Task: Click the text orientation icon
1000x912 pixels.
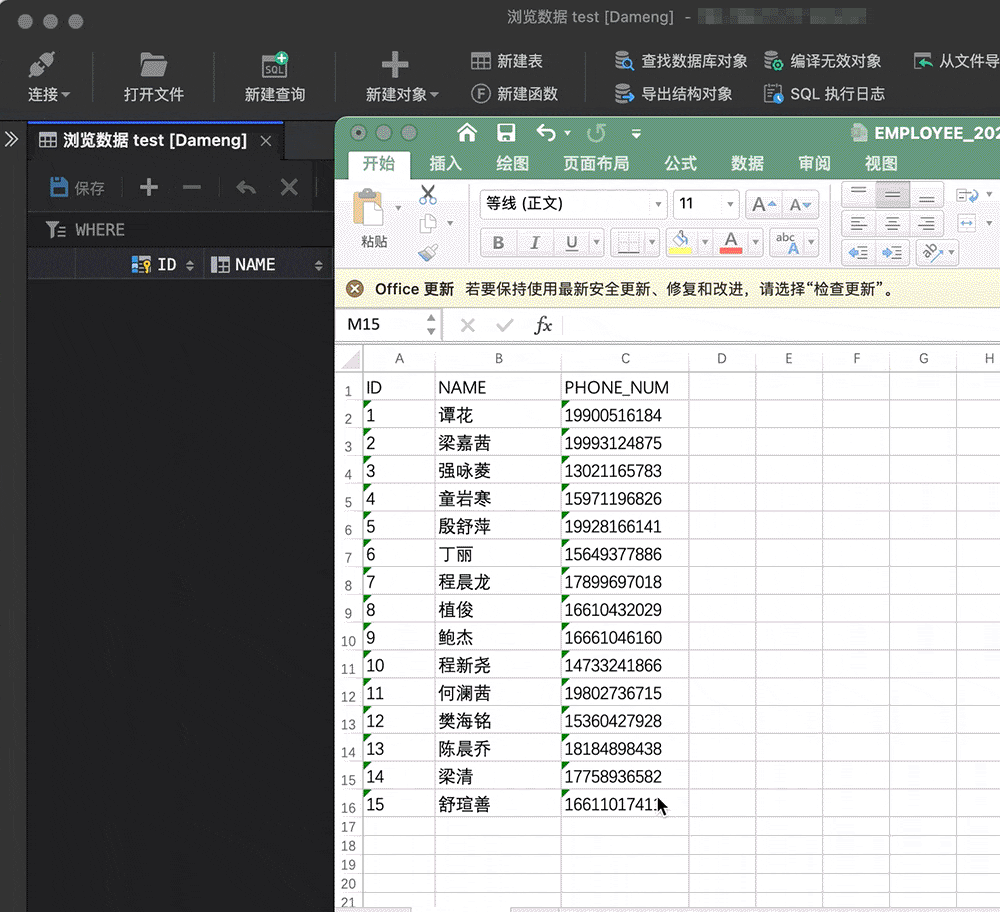Action: pyautogui.click(x=932, y=253)
